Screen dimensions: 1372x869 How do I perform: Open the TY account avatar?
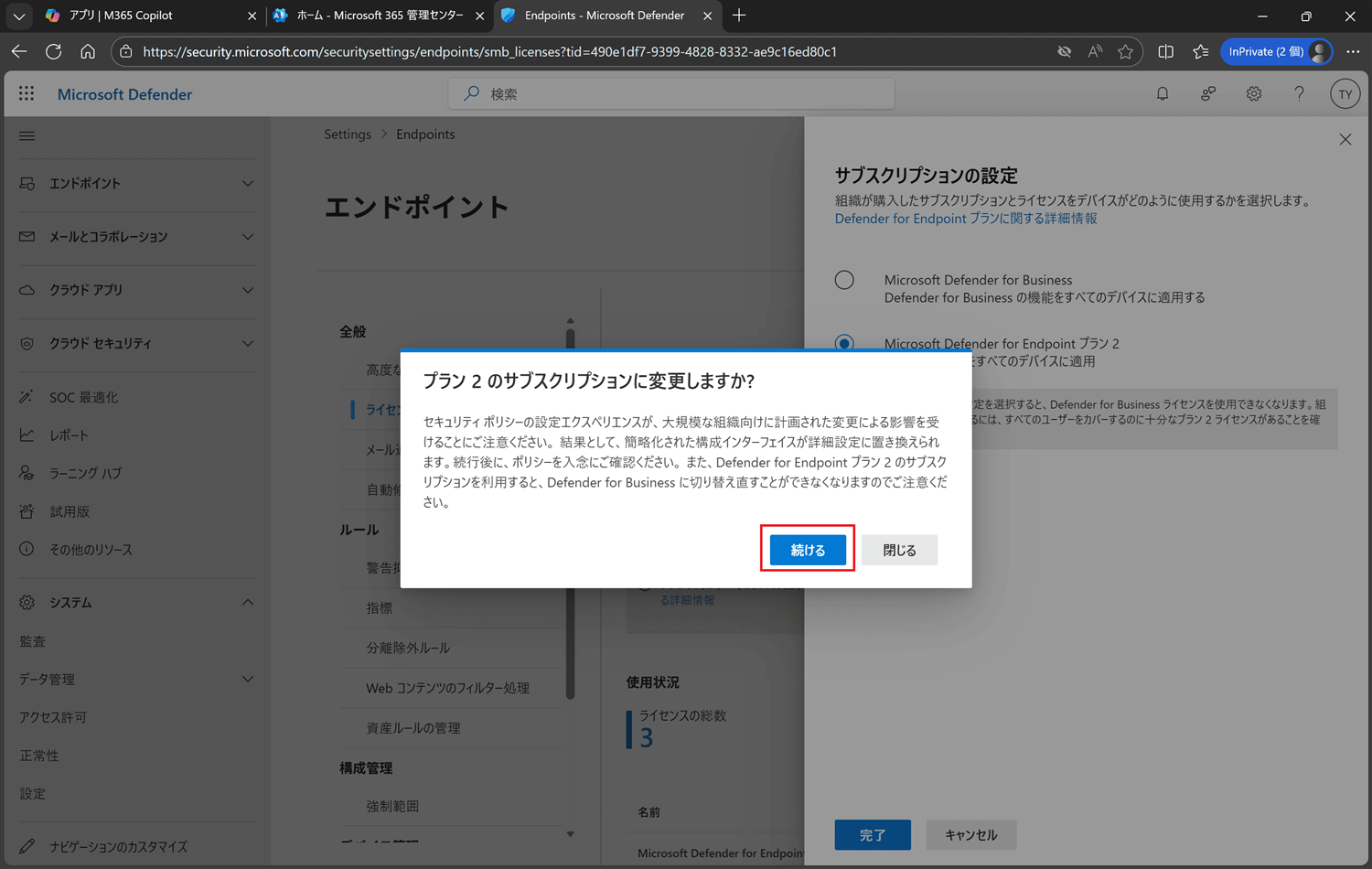(x=1345, y=93)
